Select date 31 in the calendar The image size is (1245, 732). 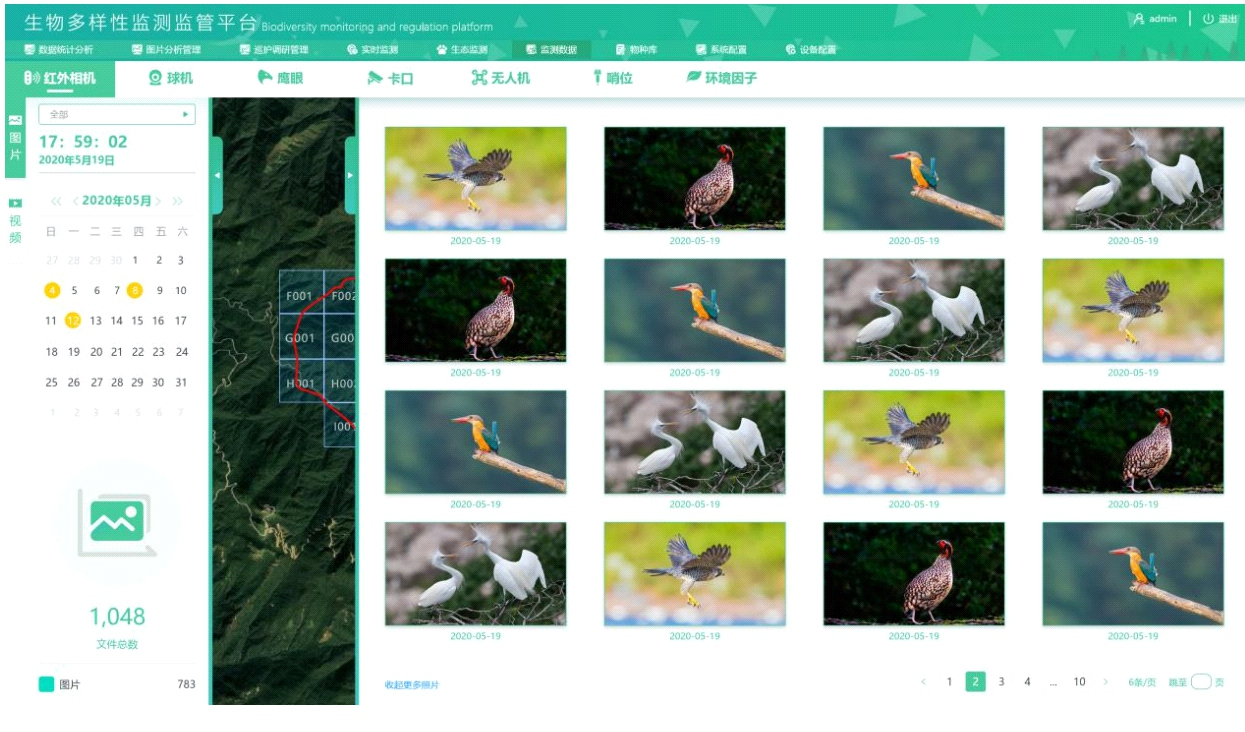pos(181,382)
